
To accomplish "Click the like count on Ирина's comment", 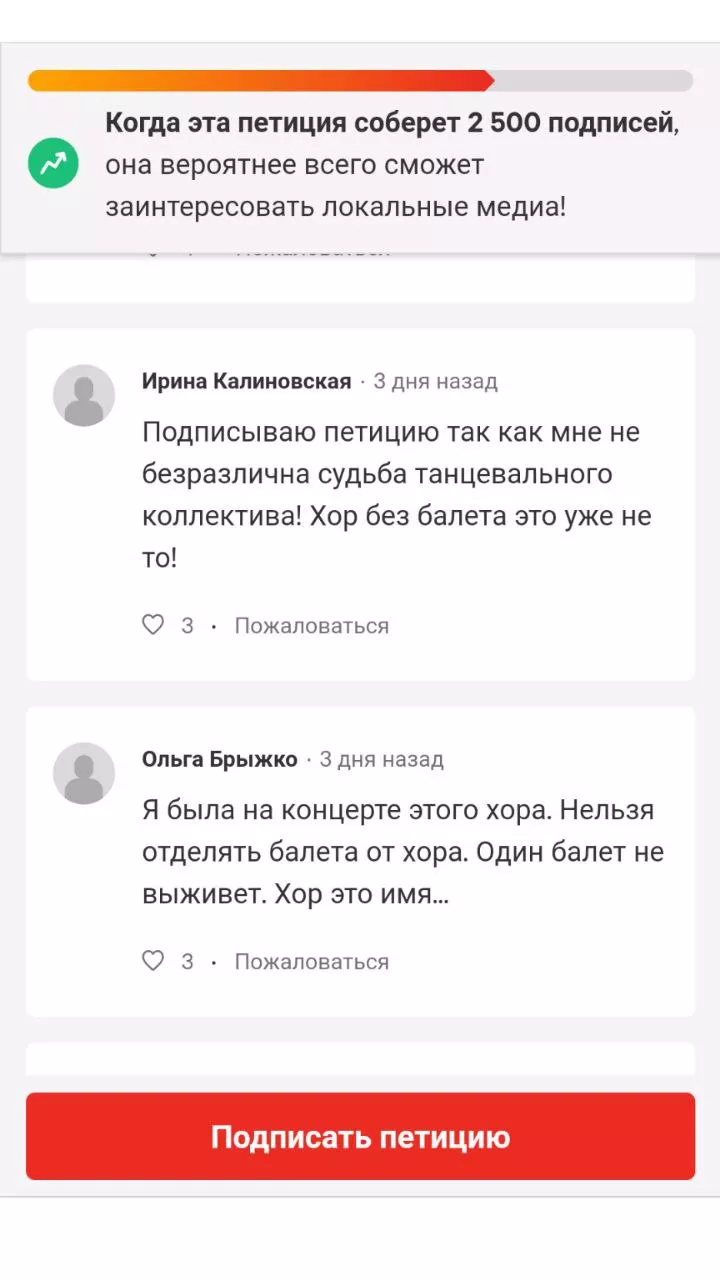I will [187, 626].
